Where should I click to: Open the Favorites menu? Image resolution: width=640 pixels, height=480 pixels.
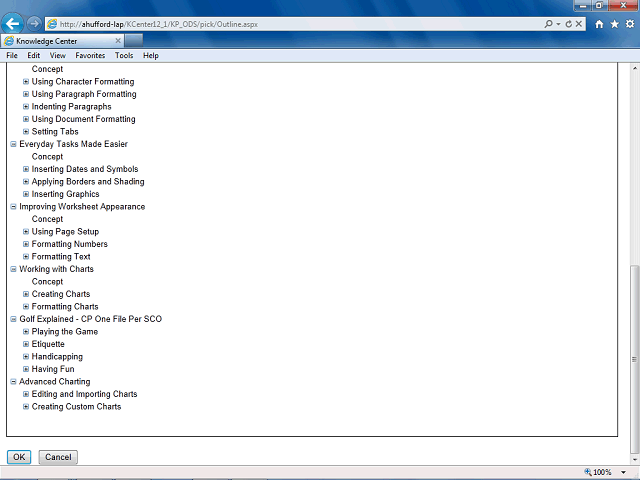[x=90, y=56]
